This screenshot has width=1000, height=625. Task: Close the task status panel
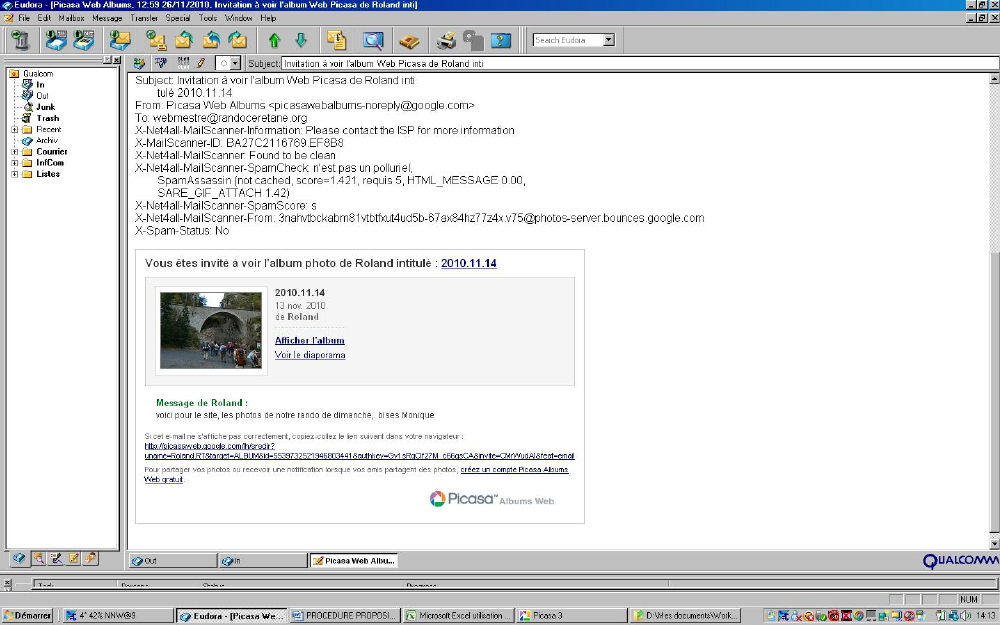click(7, 583)
